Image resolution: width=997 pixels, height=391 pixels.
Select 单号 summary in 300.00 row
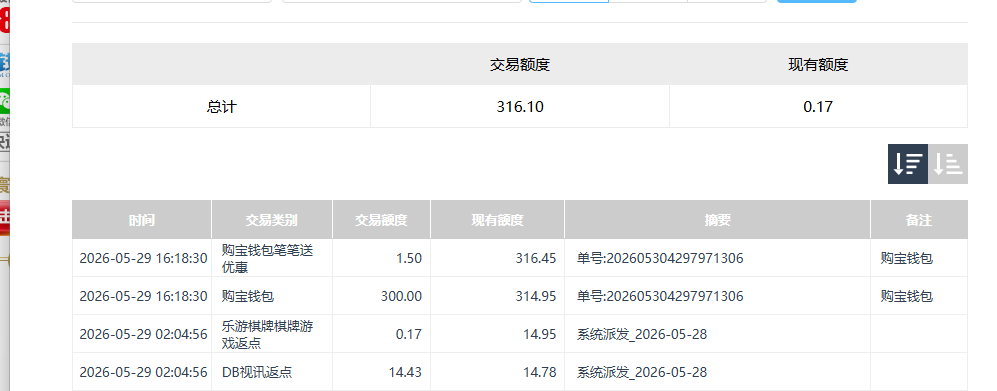coord(660,296)
